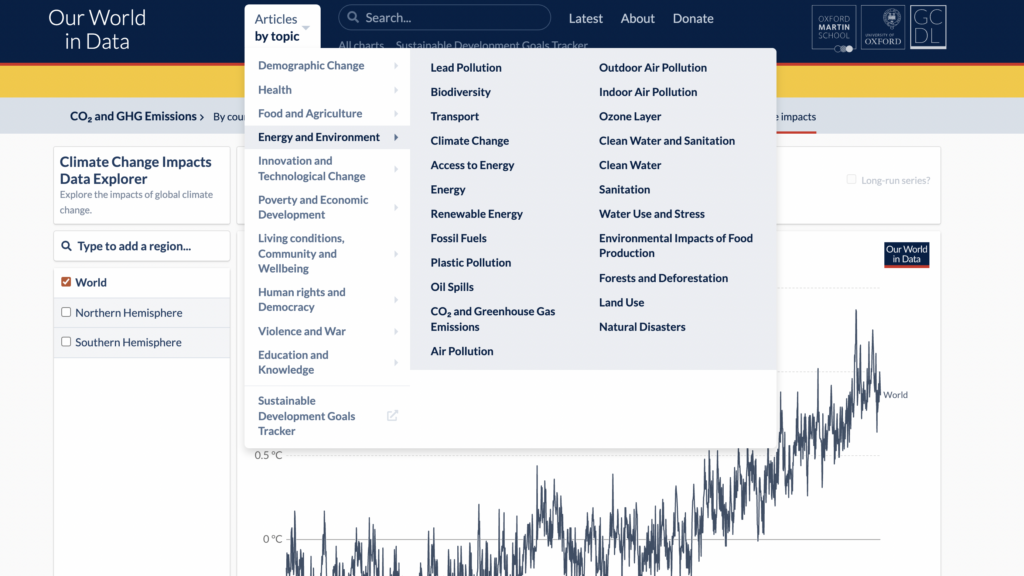The height and width of the screenshot is (576, 1024).
Task: Click the search magnifier icon in header
Action: [353, 18]
